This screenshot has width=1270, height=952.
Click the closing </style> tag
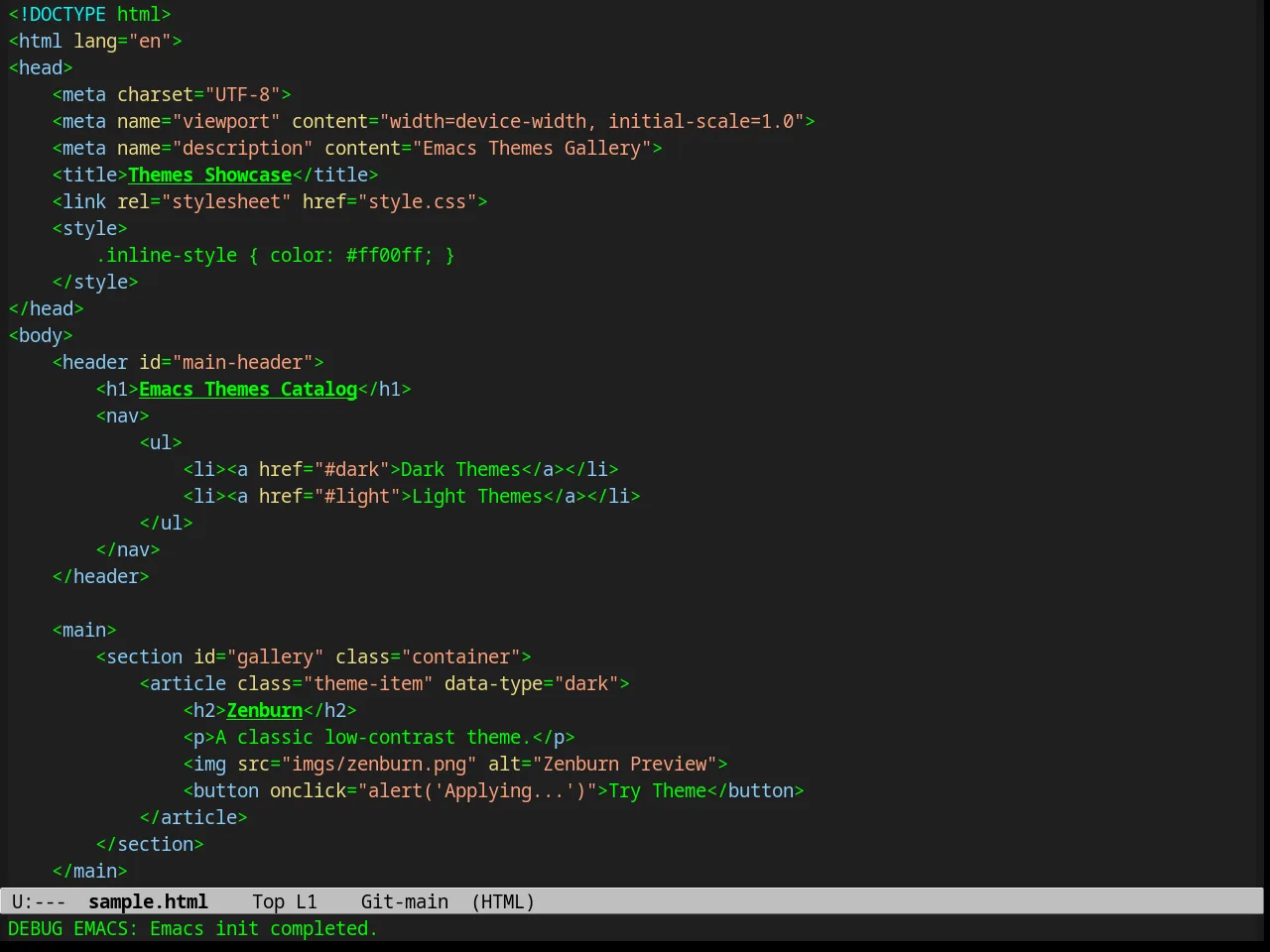click(95, 282)
